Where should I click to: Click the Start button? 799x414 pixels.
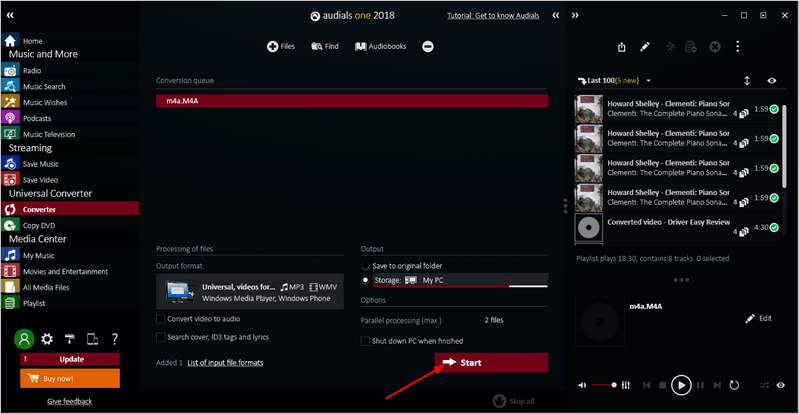[491, 363]
